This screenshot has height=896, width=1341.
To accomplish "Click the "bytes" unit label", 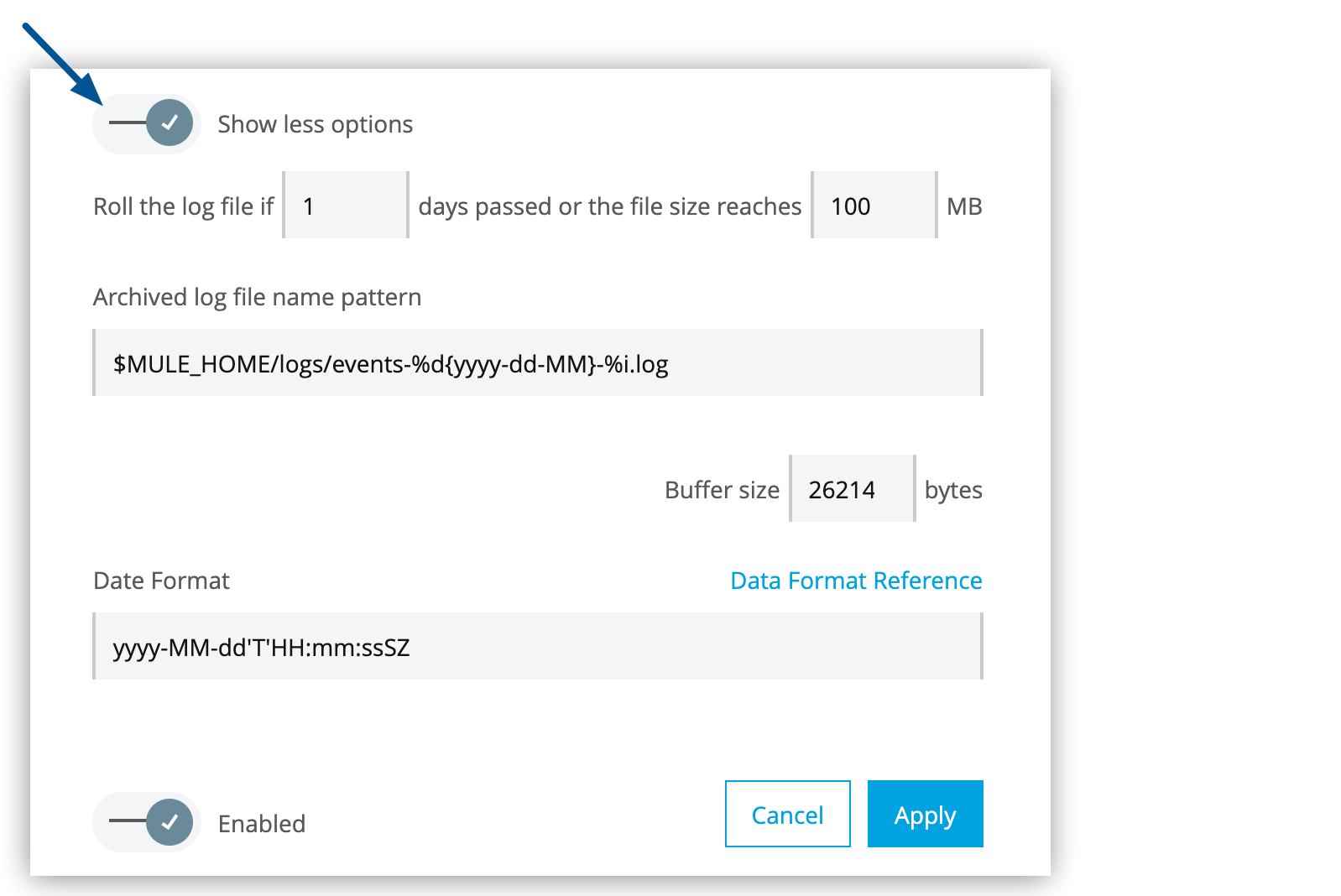I will coord(953,490).
